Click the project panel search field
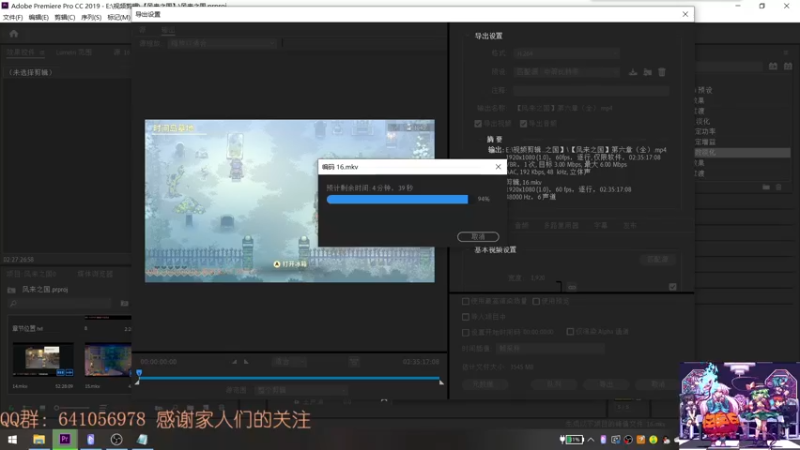This screenshot has height=450, width=800. 60,304
